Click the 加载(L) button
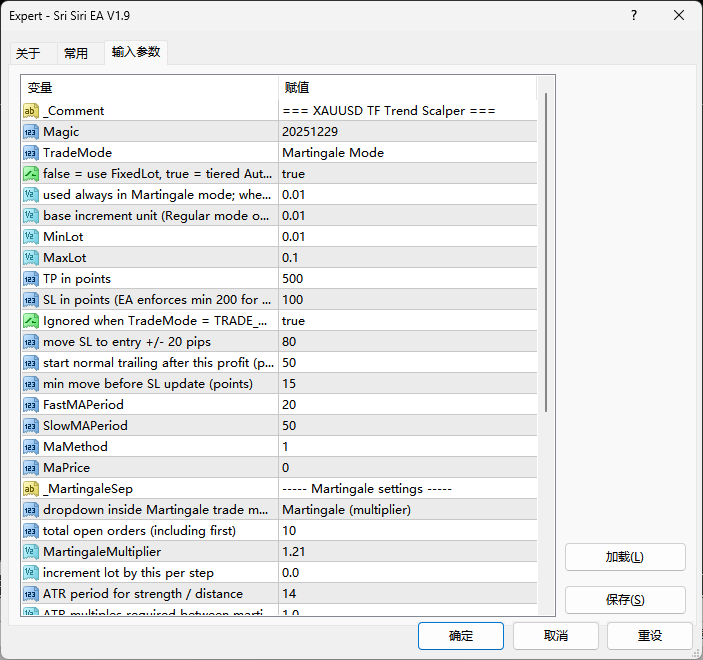Viewport: 703px width, 660px height. click(x=625, y=557)
